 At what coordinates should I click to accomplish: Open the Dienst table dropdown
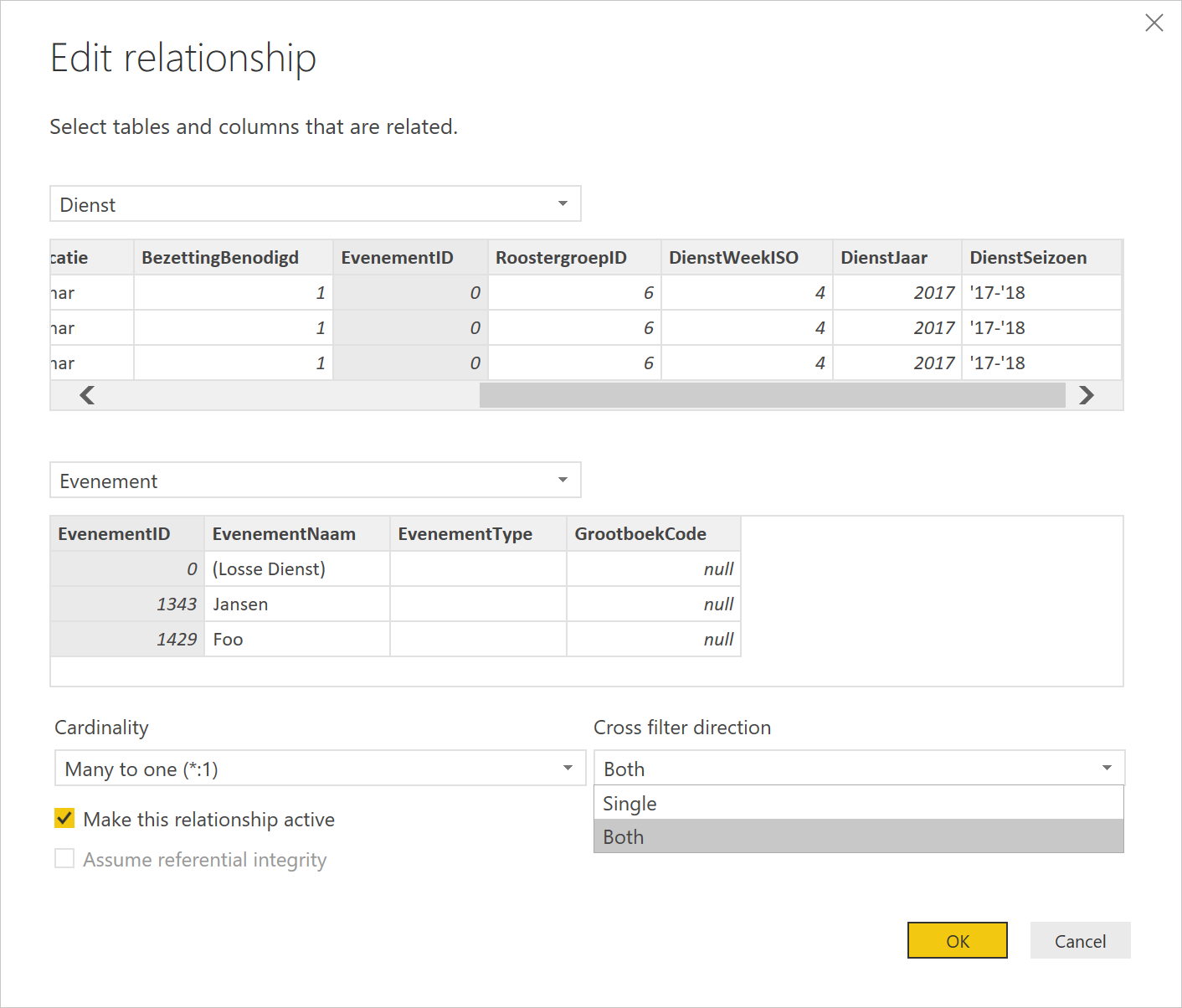(316, 204)
